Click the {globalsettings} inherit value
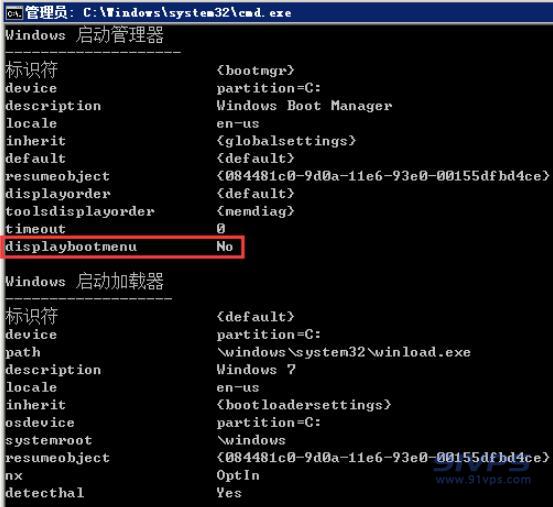Viewport: 553px width, 507px height. click(286, 141)
